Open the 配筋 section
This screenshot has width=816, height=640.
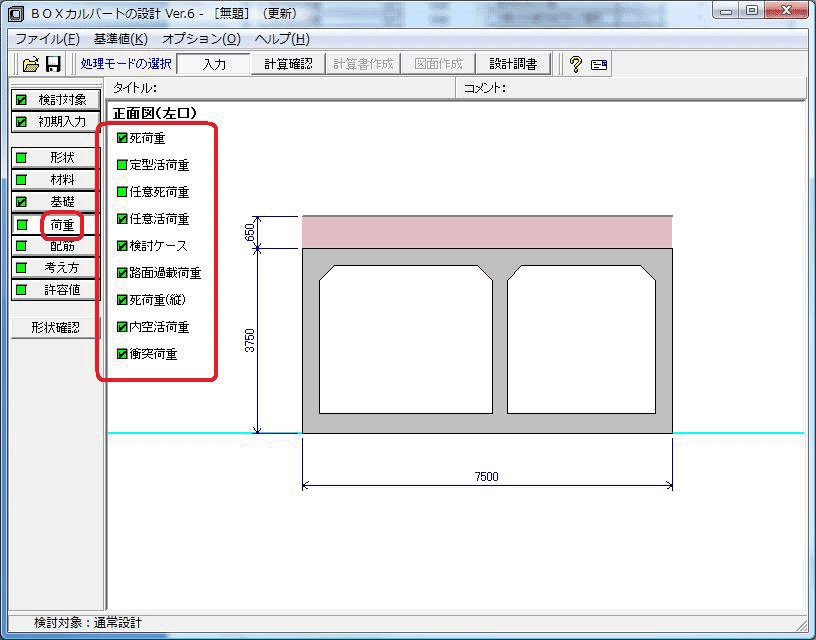click(55, 246)
